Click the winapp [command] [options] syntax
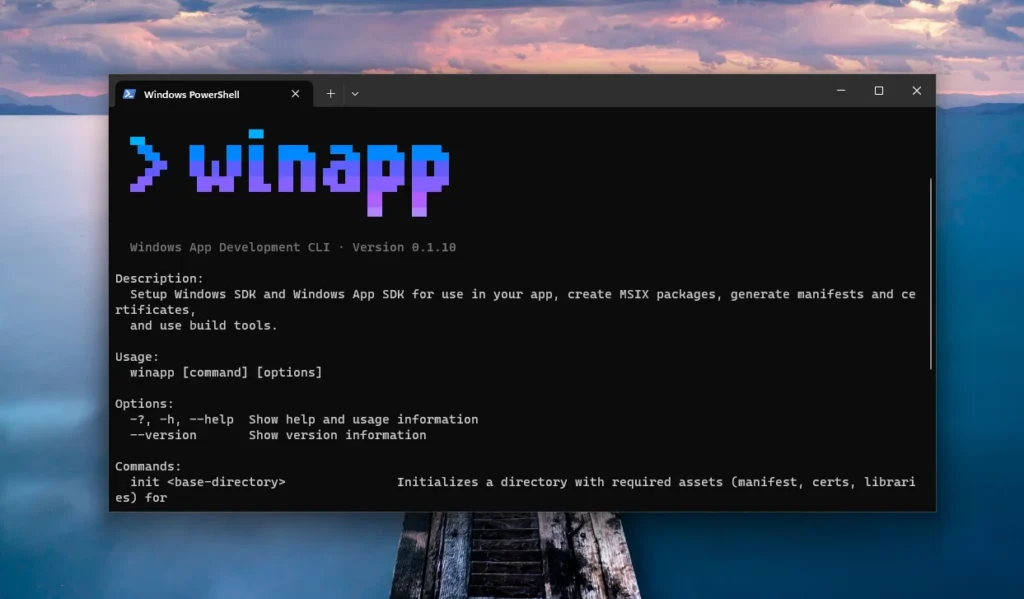Image resolution: width=1024 pixels, height=599 pixels. [225, 372]
